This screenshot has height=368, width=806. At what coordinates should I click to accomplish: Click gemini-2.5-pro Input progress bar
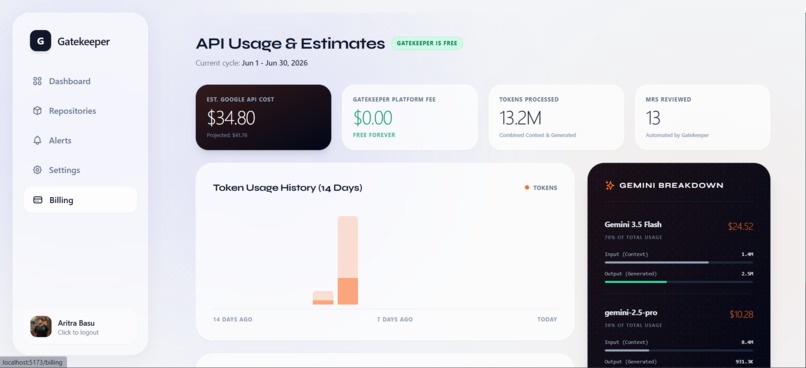(x=679, y=351)
